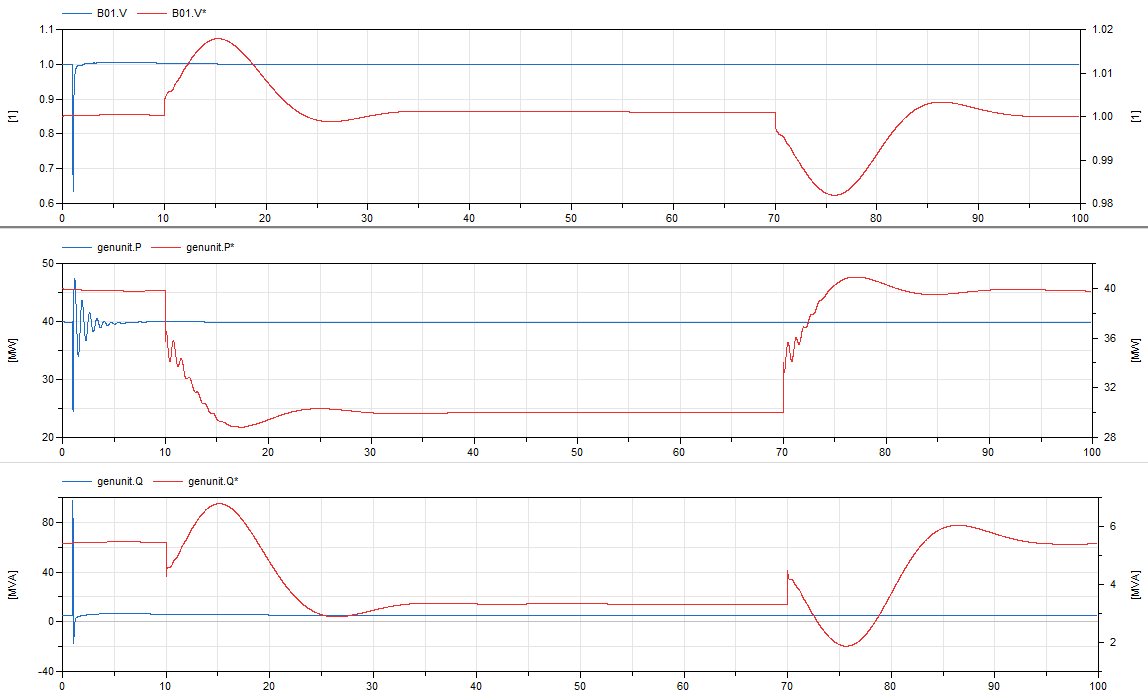Click the red genunit.Q* curve at its highest peak
Viewport: 1148px width, 693px height.
click(x=218, y=504)
